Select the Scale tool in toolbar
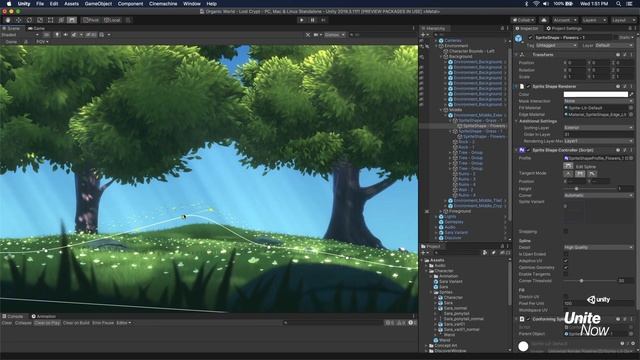The image size is (640, 360). pos(40,20)
